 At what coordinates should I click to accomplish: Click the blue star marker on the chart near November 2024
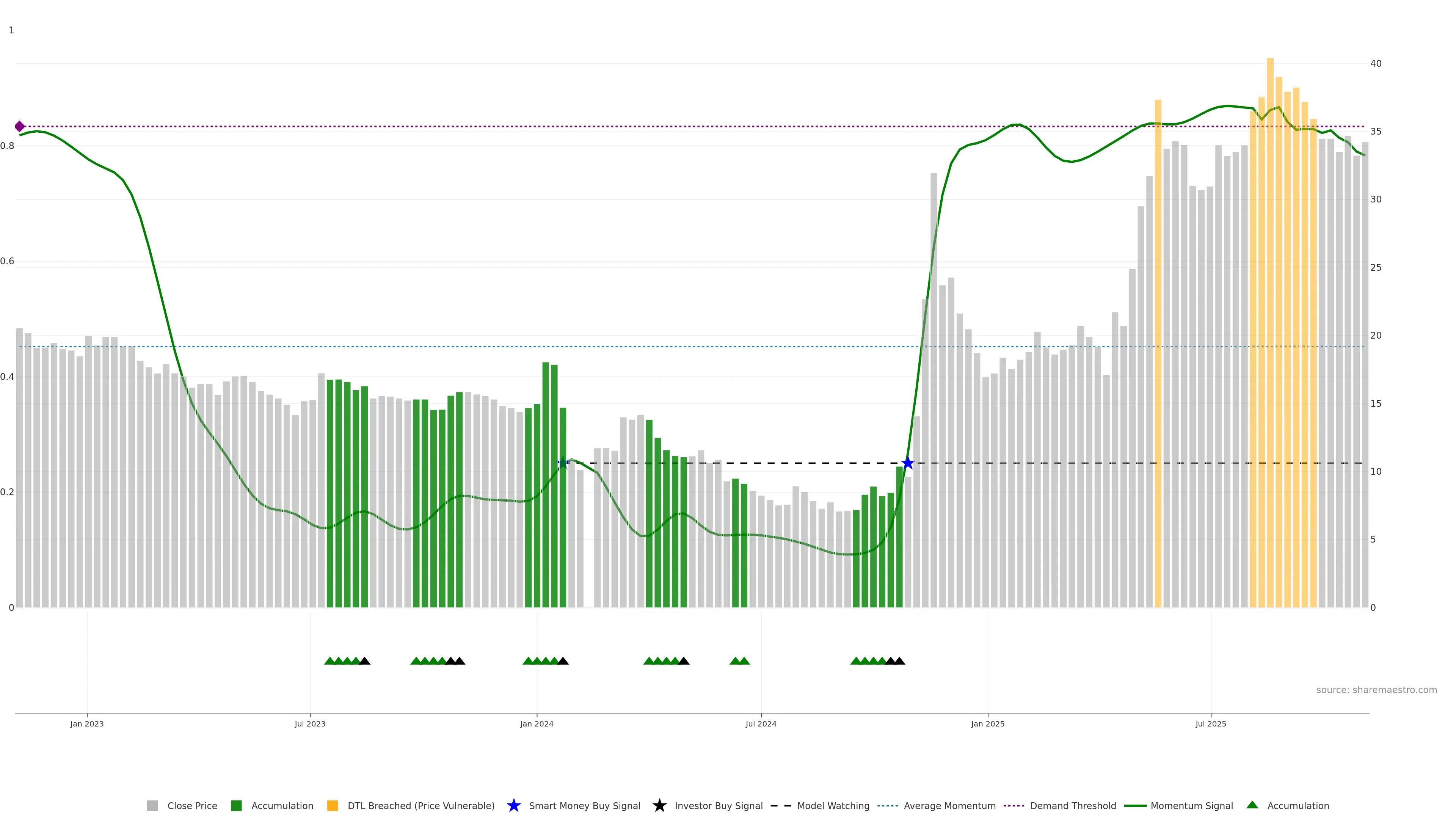[x=907, y=463]
